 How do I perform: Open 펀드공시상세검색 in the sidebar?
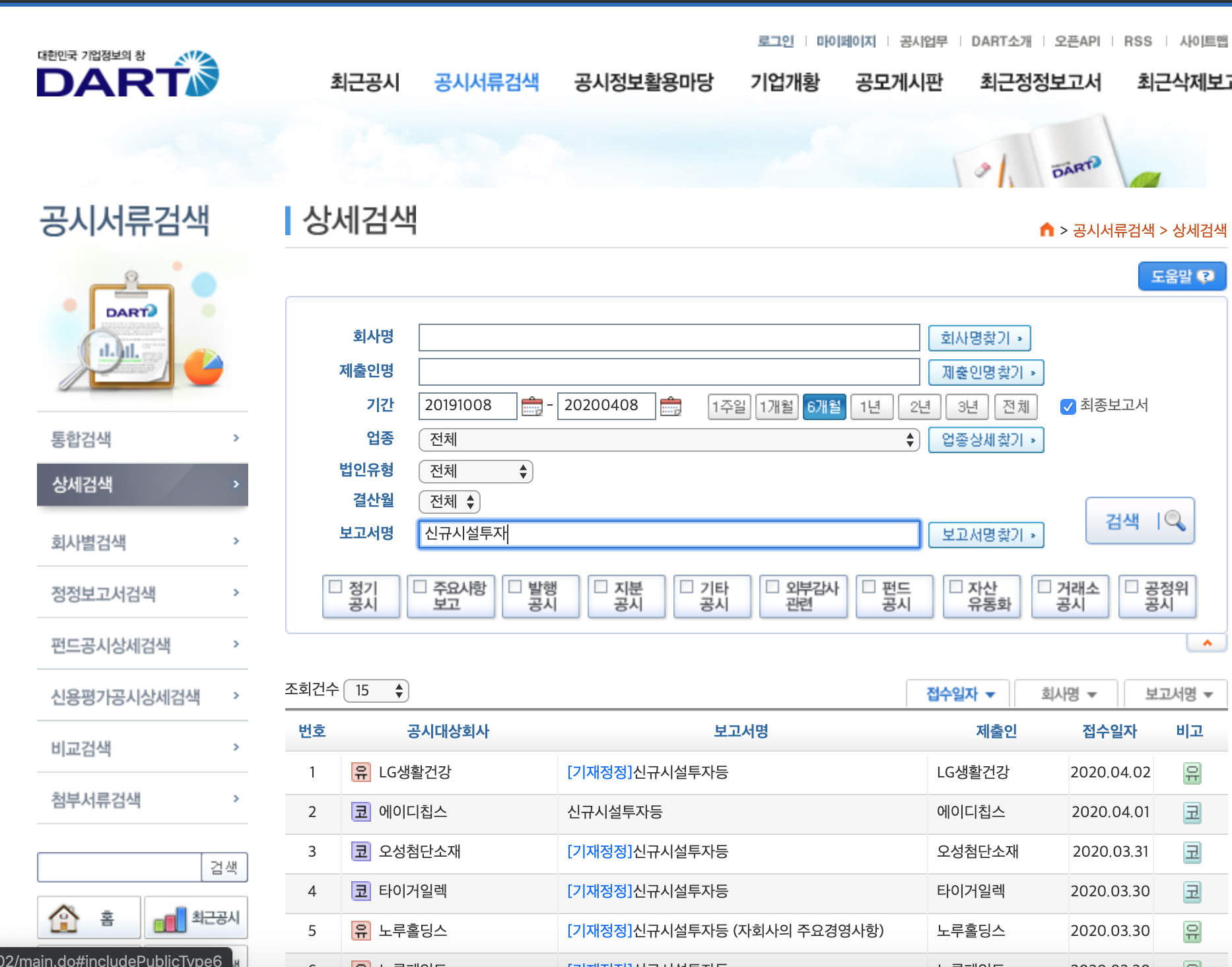tap(143, 645)
